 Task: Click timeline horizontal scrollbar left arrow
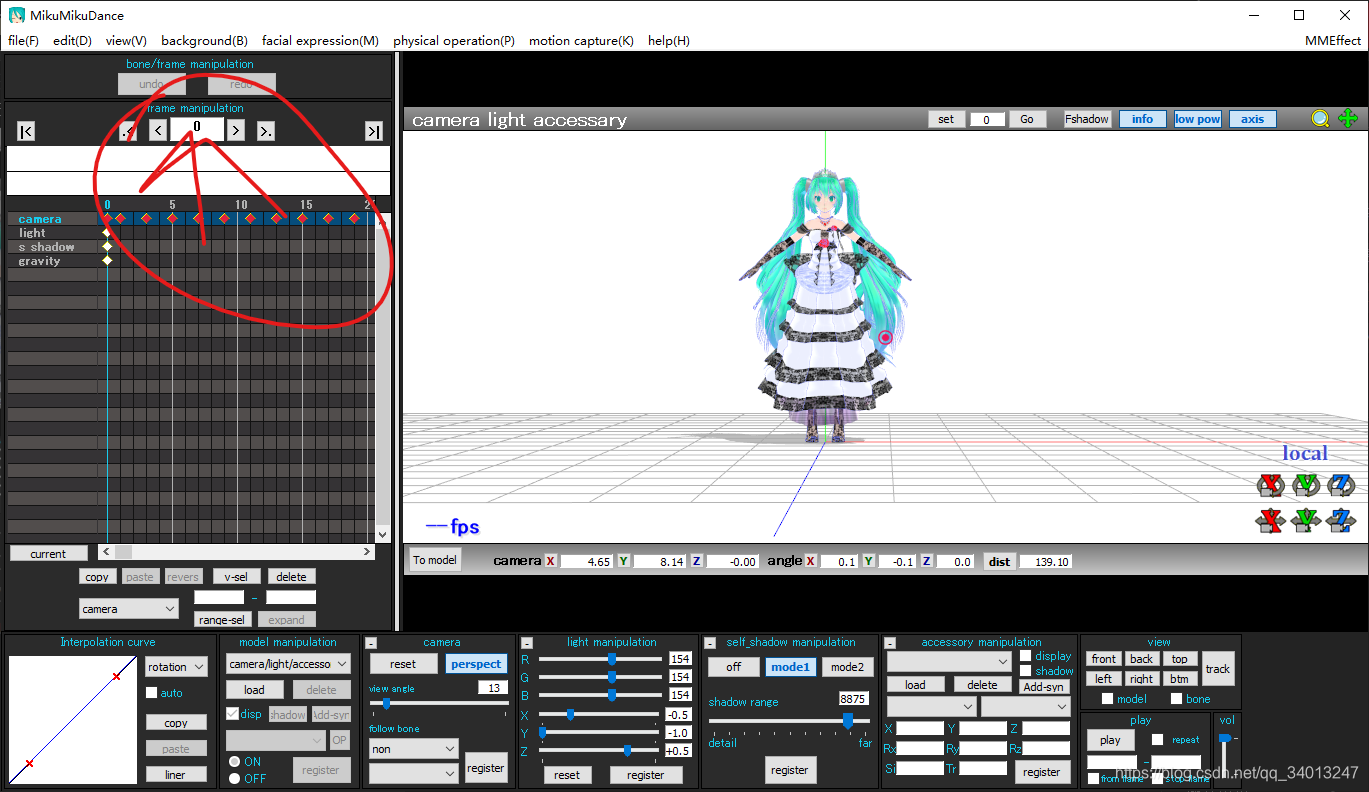click(106, 552)
